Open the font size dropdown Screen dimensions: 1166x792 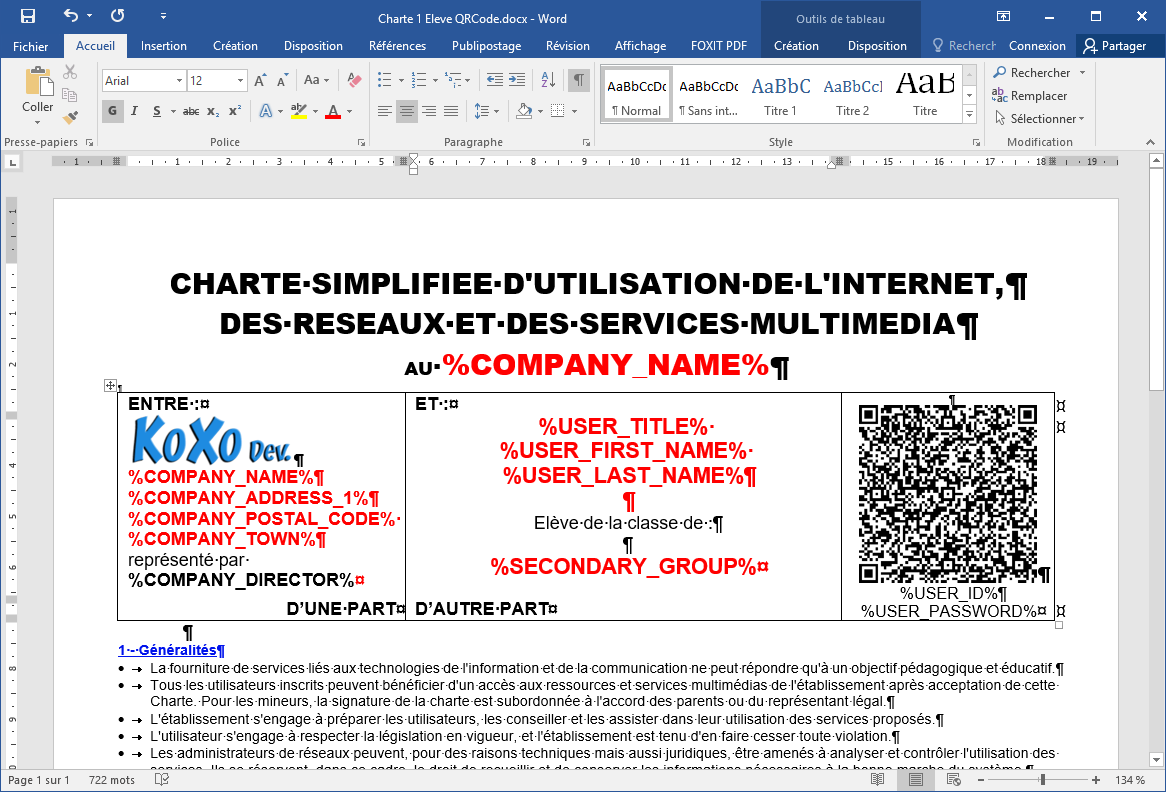240,80
